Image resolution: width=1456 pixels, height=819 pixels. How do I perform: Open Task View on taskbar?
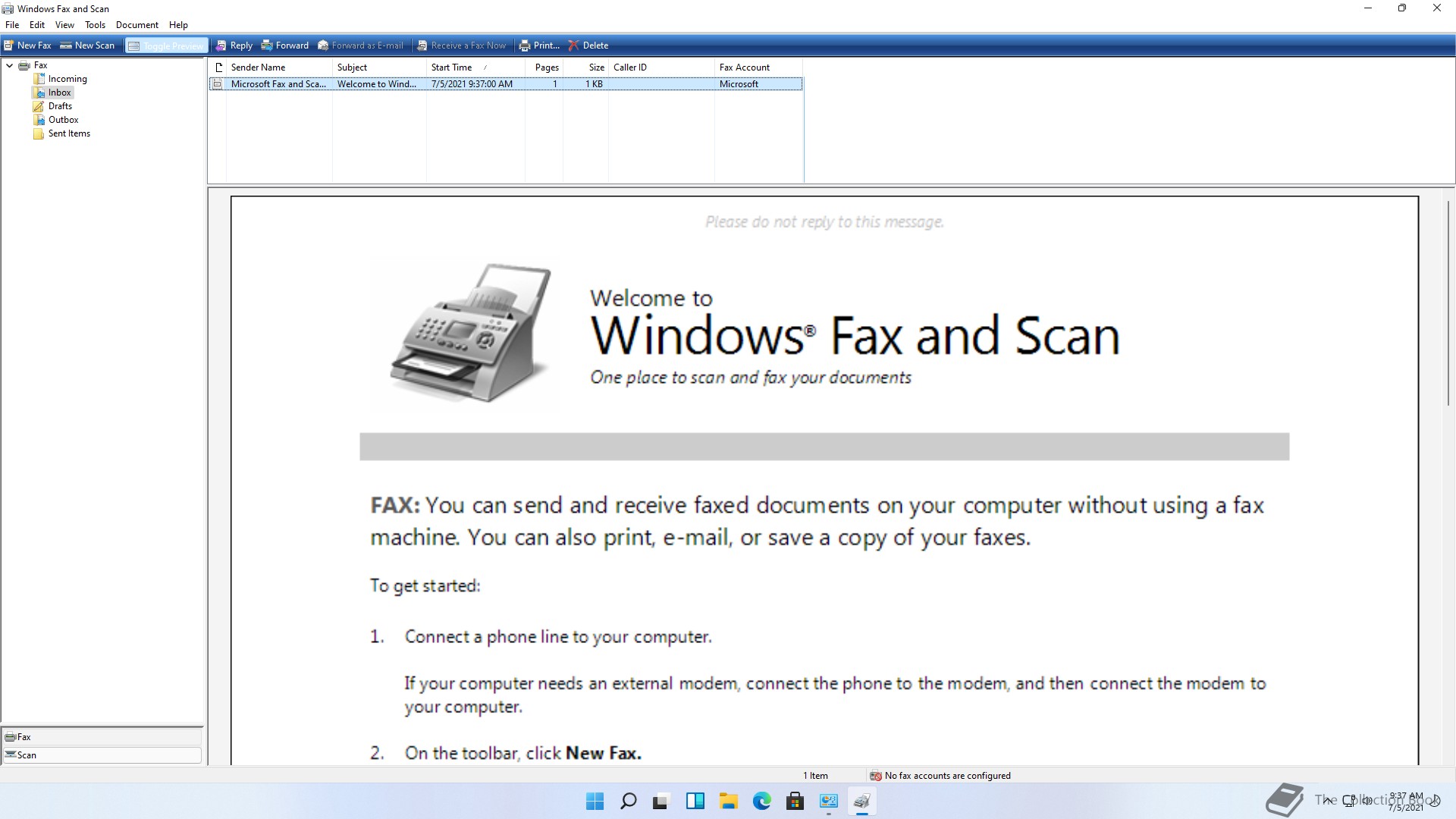coord(662,801)
